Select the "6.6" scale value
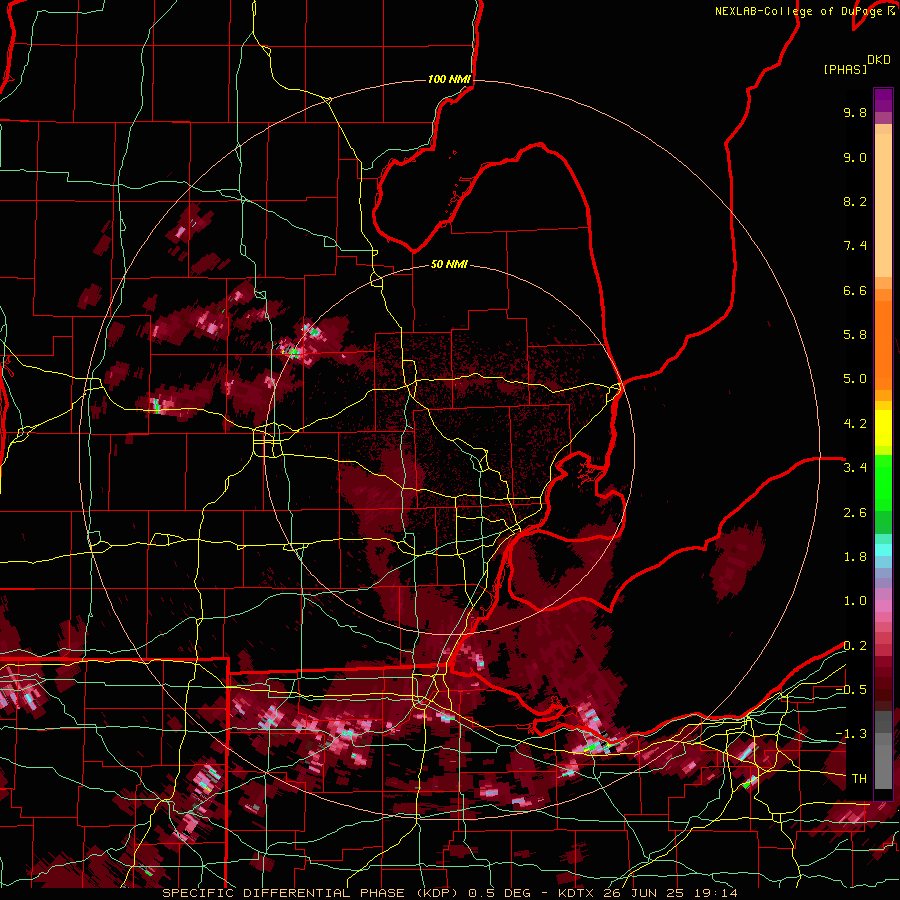This screenshot has width=900, height=900. pos(855,290)
